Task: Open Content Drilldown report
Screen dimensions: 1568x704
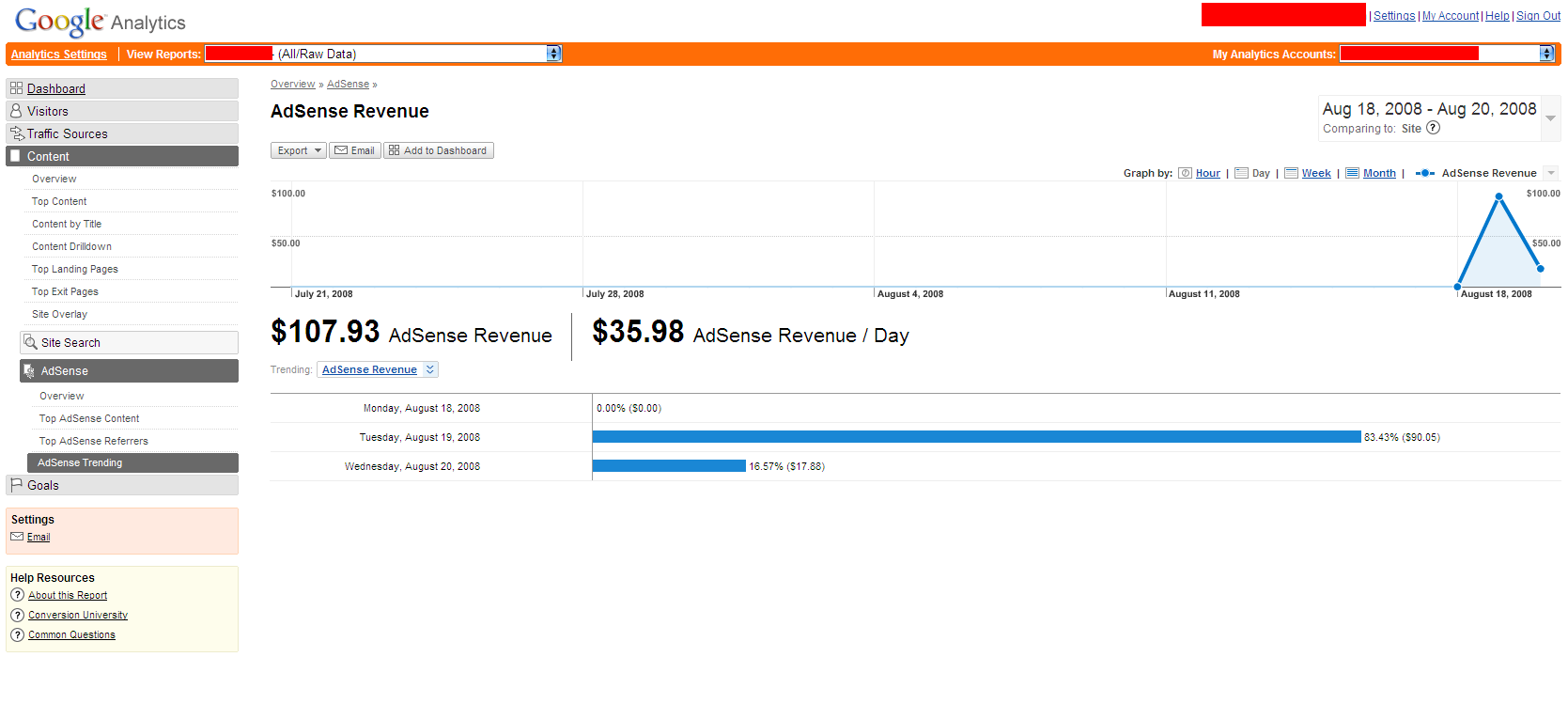Action: 71,246
